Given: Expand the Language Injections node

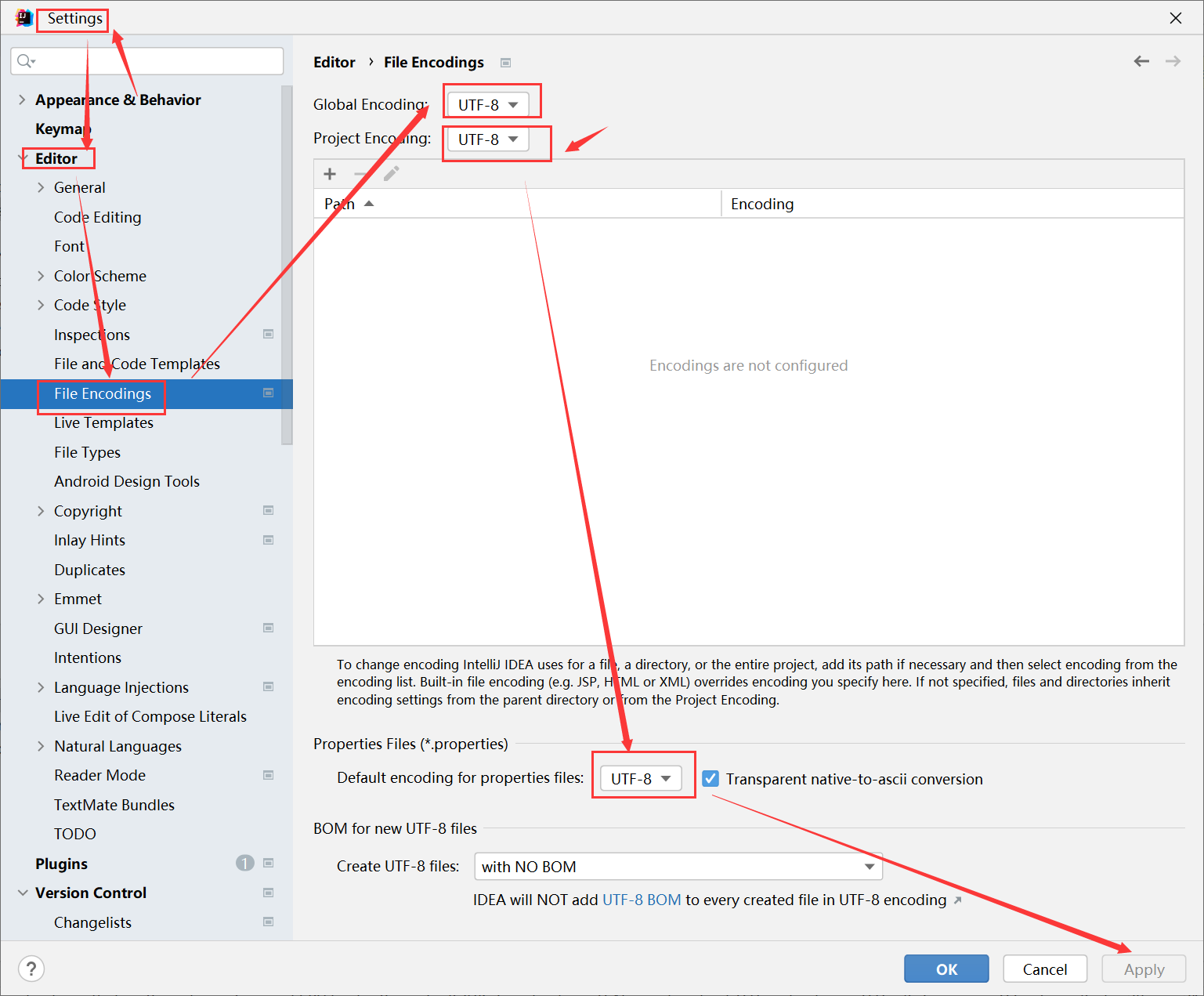Looking at the screenshot, I should point(41,687).
